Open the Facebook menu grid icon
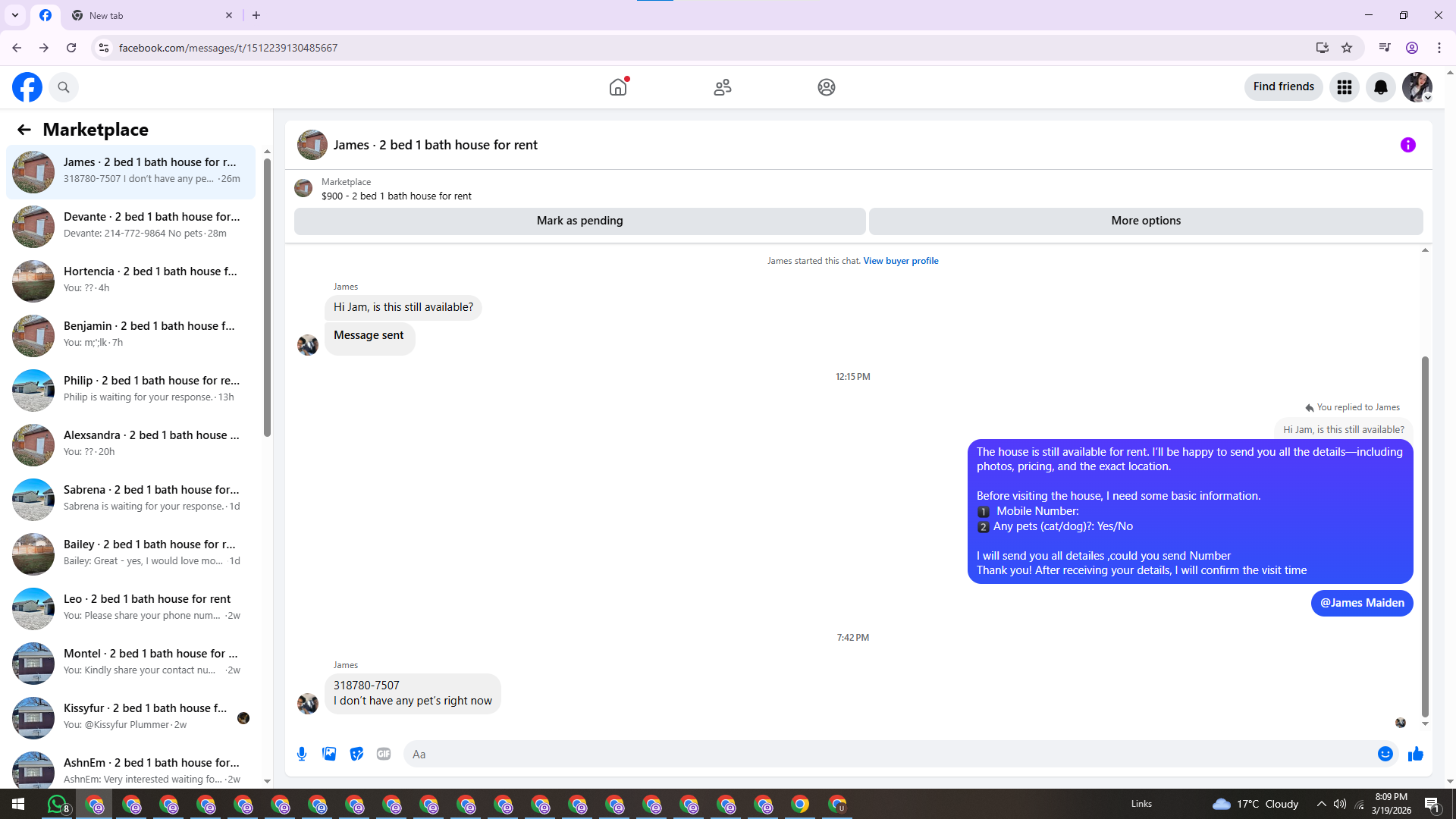1456x819 pixels. (1344, 87)
